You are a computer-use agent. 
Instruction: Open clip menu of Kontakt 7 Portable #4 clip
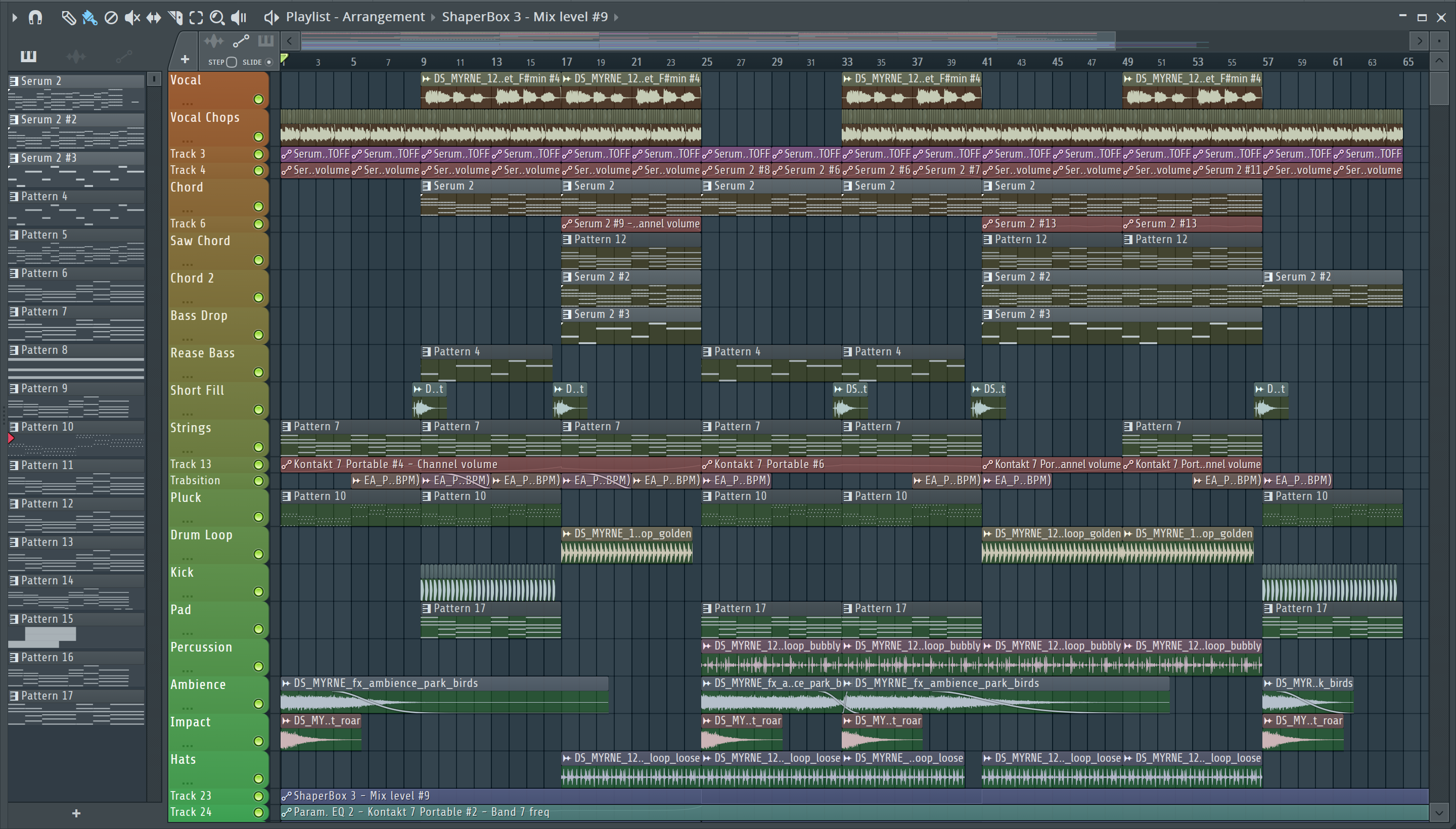pyautogui.click(x=287, y=465)
